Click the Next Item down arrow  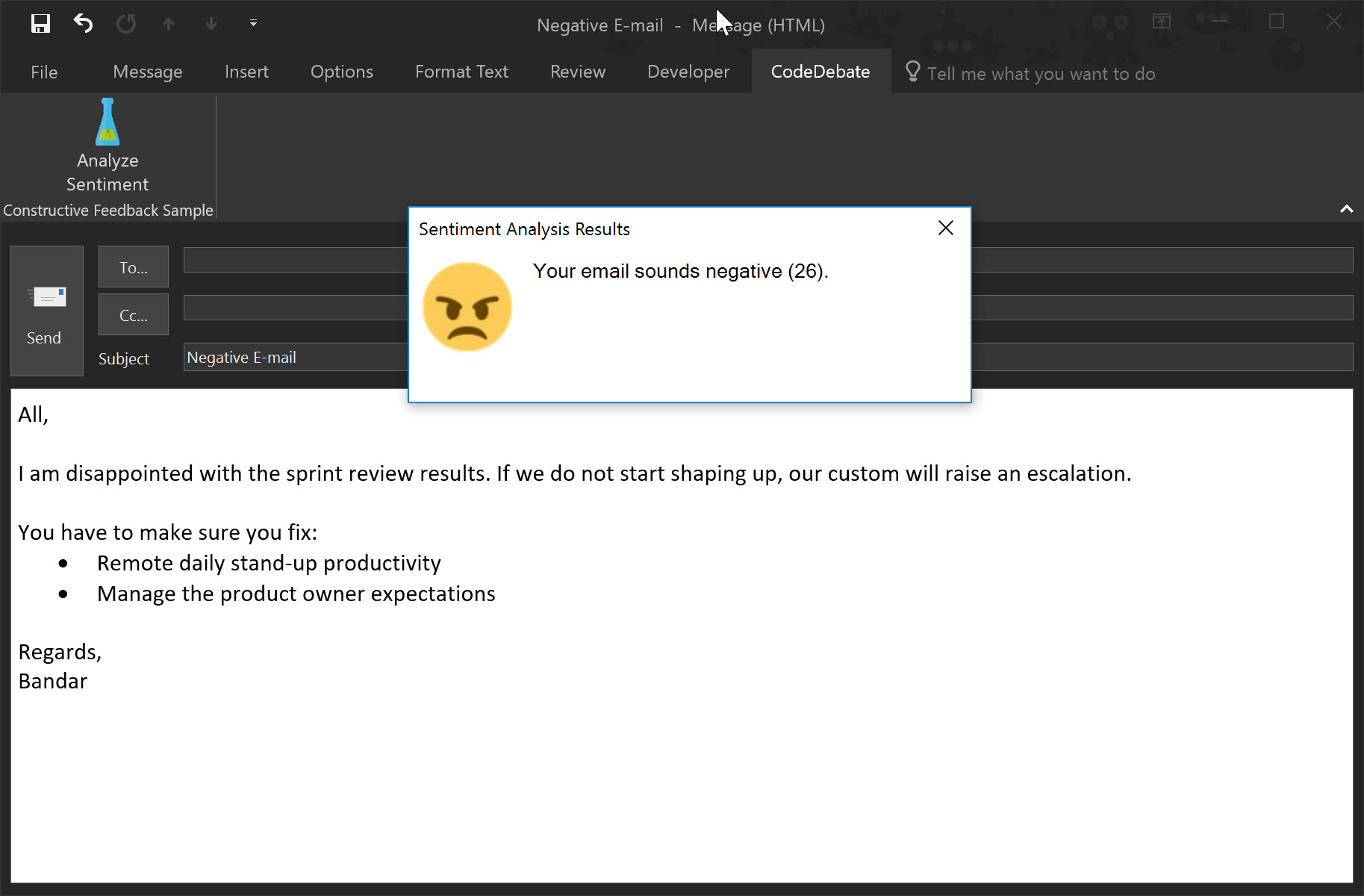[x=211, y=25]
